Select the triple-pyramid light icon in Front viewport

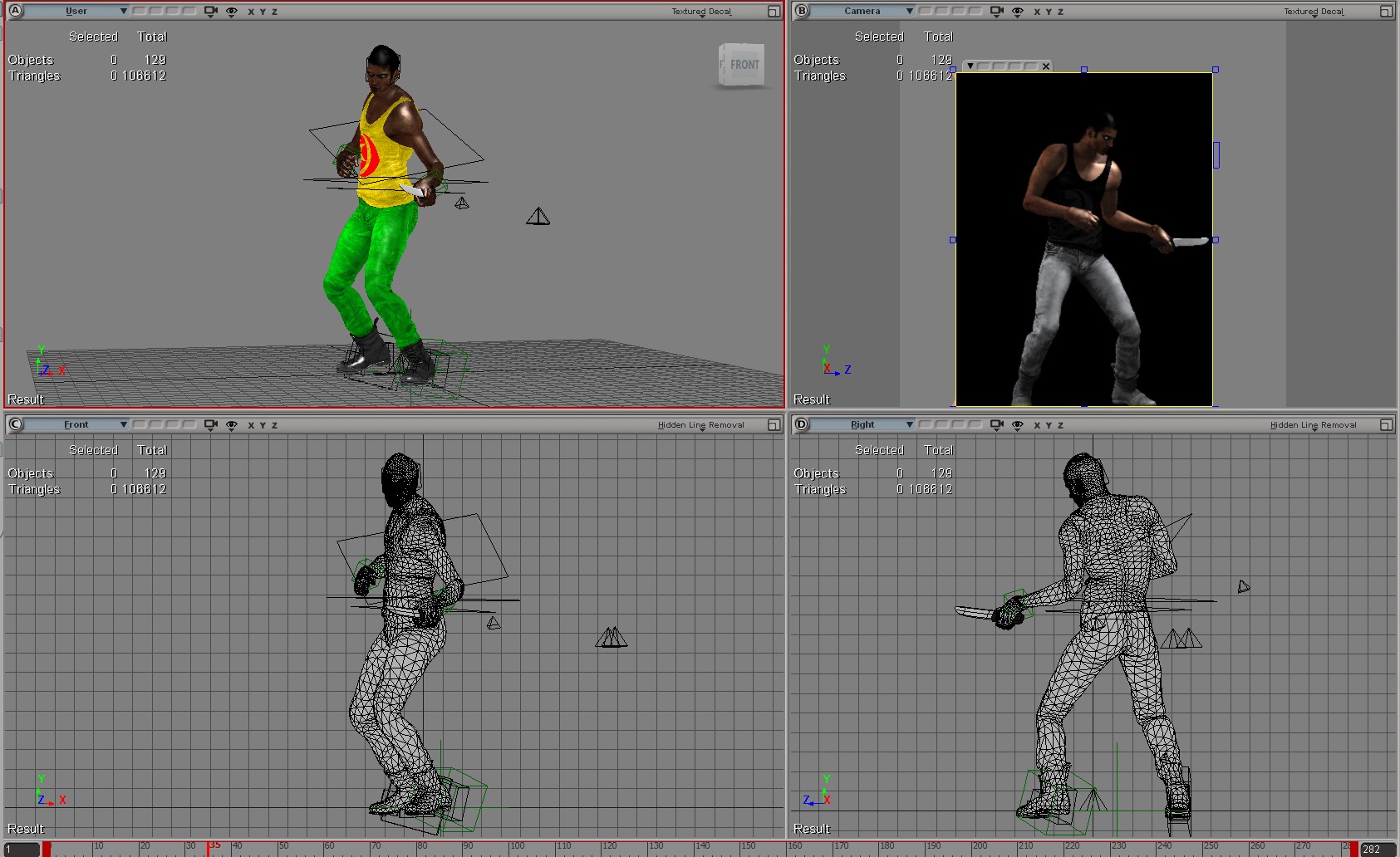(x=612, y=637)
